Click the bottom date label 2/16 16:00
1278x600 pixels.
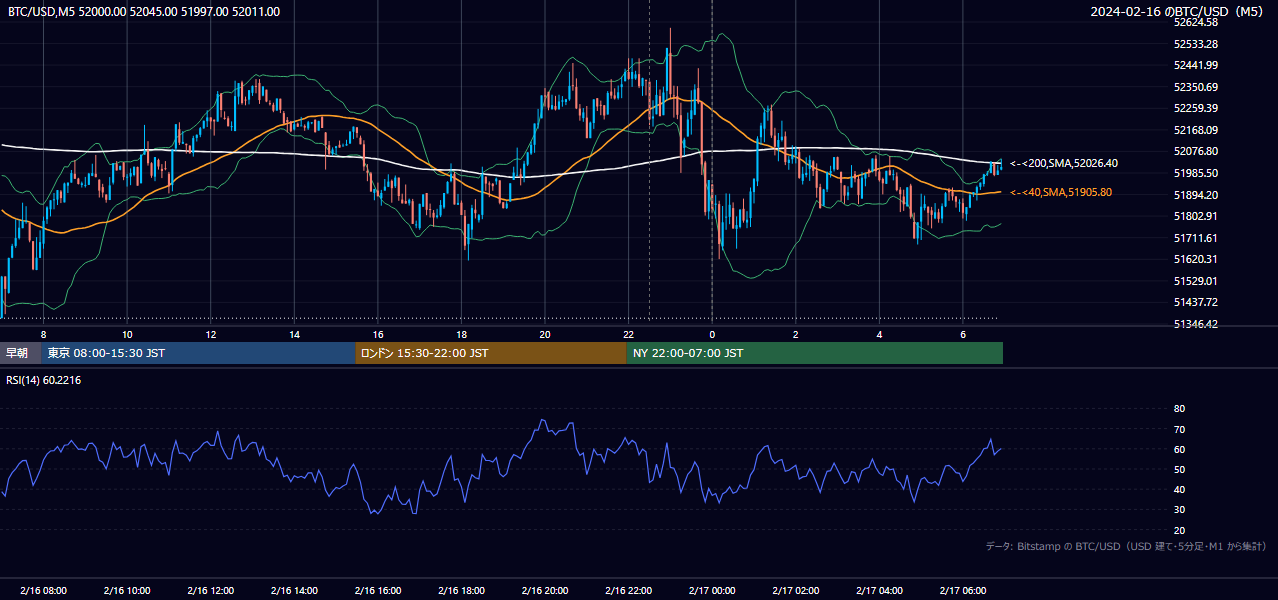point(377,591)
